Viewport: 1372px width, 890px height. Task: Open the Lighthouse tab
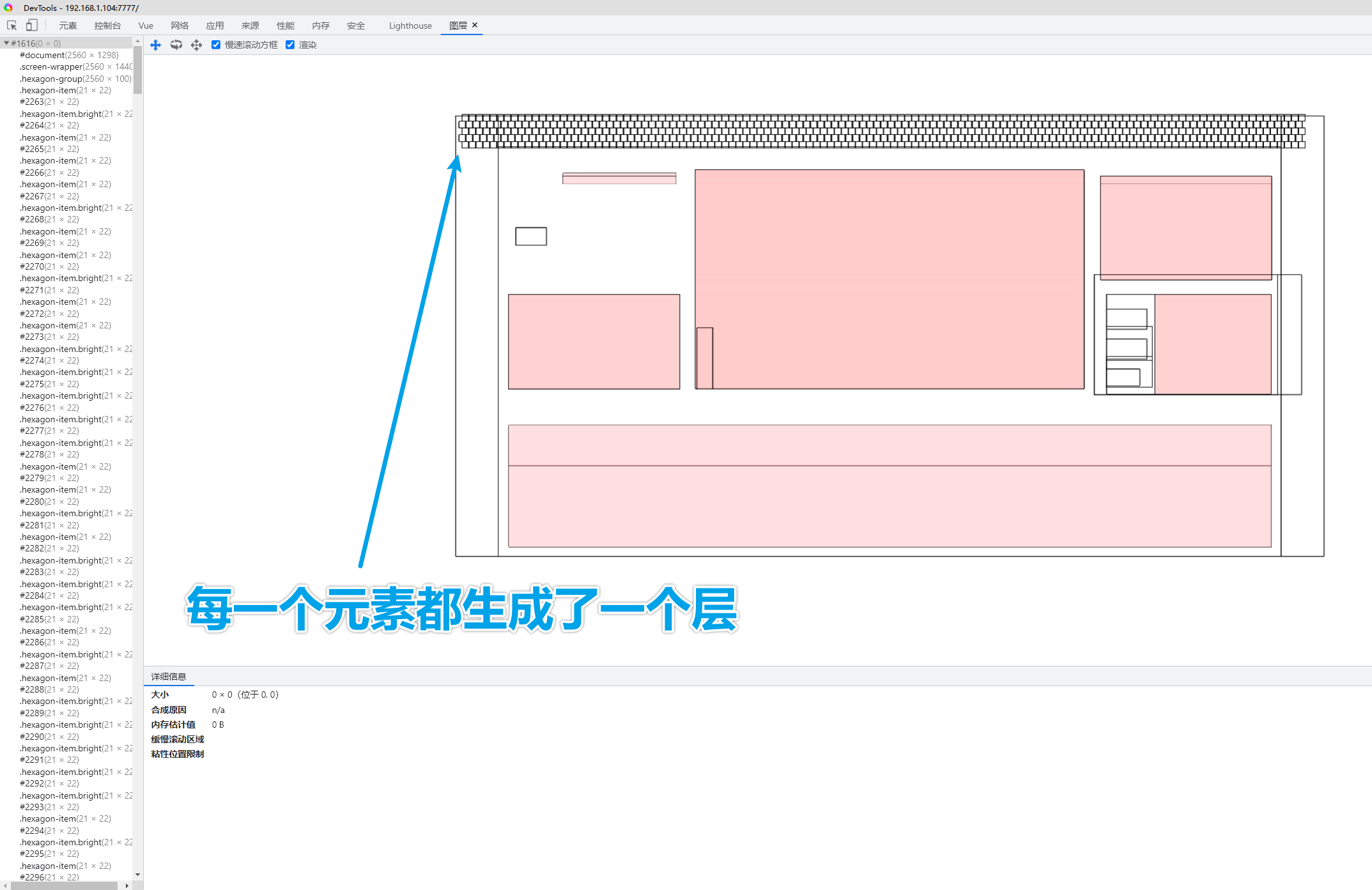click(x=410, y=26)
